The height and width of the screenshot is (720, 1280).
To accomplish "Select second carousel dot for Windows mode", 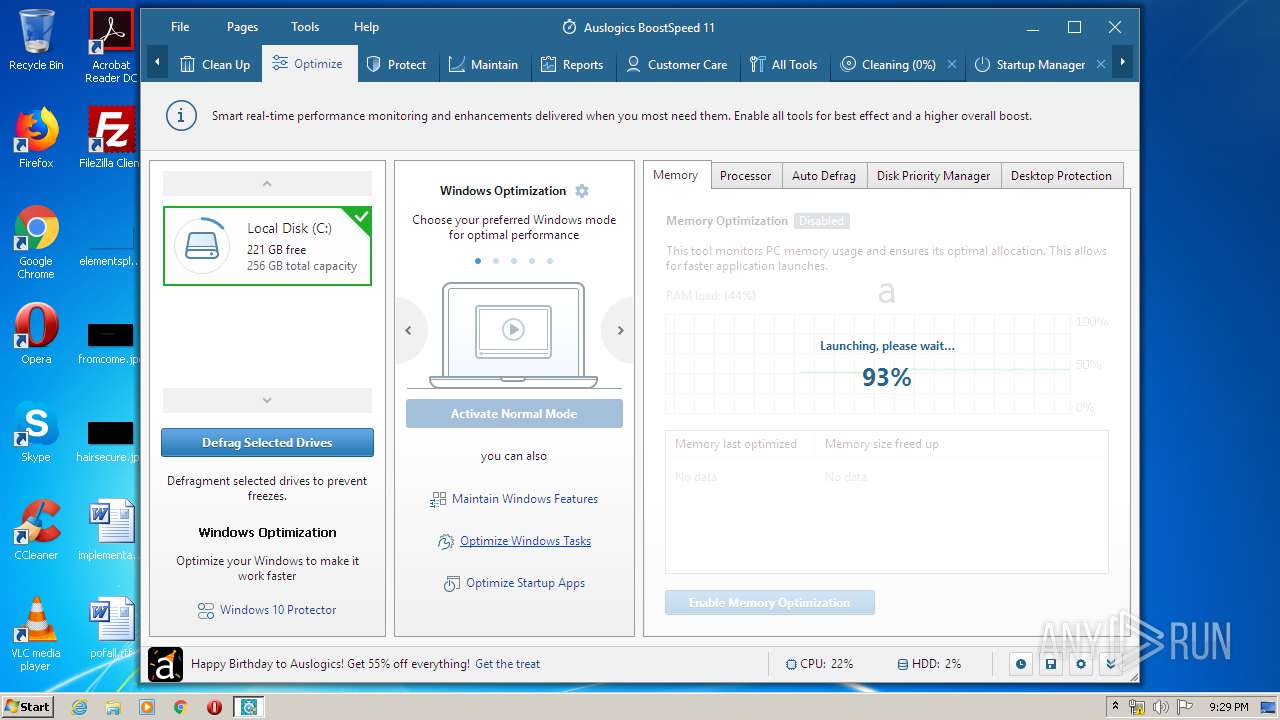I will click(x=496, y=261).
